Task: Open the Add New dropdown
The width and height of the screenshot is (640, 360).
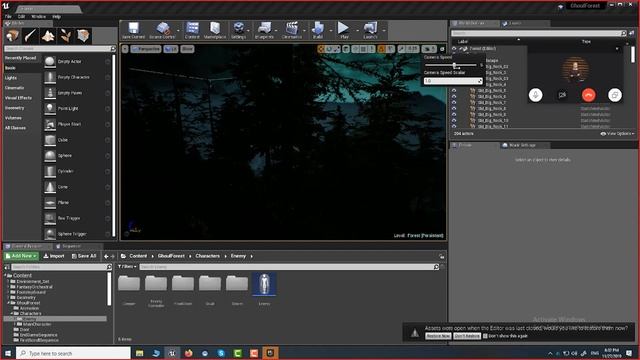Action: pos(21,256)
